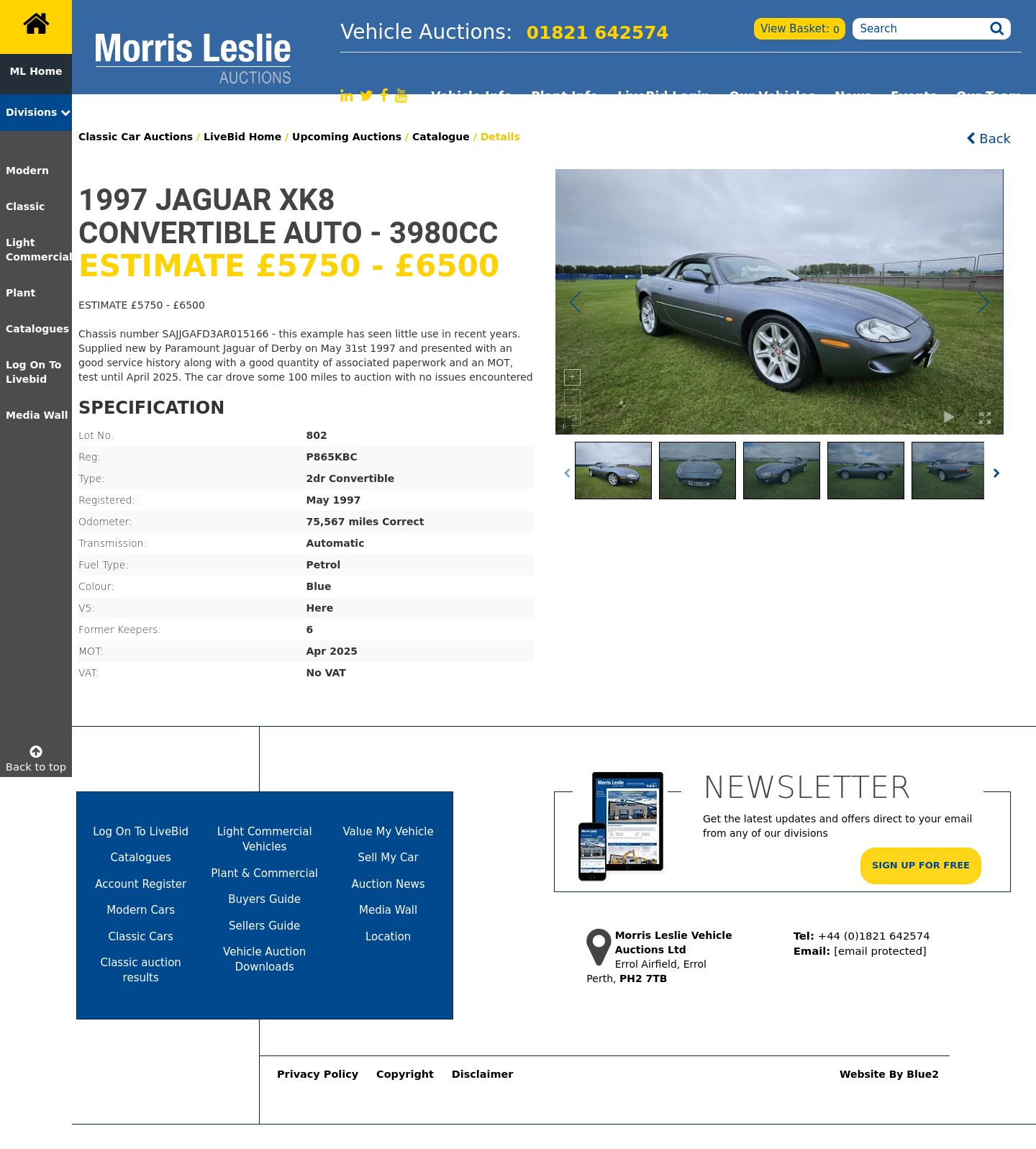Open Website By Blue2 link
This screenshot has height=1149, width=1036.
tap(889, 1074)
